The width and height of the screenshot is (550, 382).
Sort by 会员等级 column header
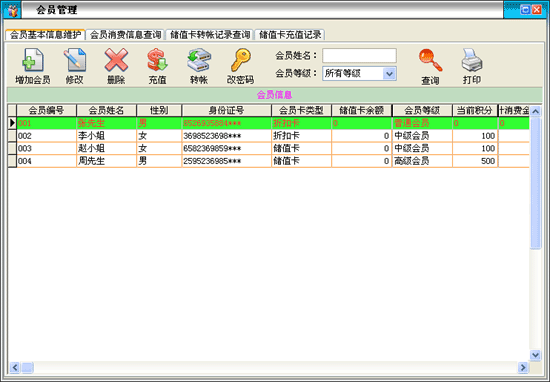[422, 110]
